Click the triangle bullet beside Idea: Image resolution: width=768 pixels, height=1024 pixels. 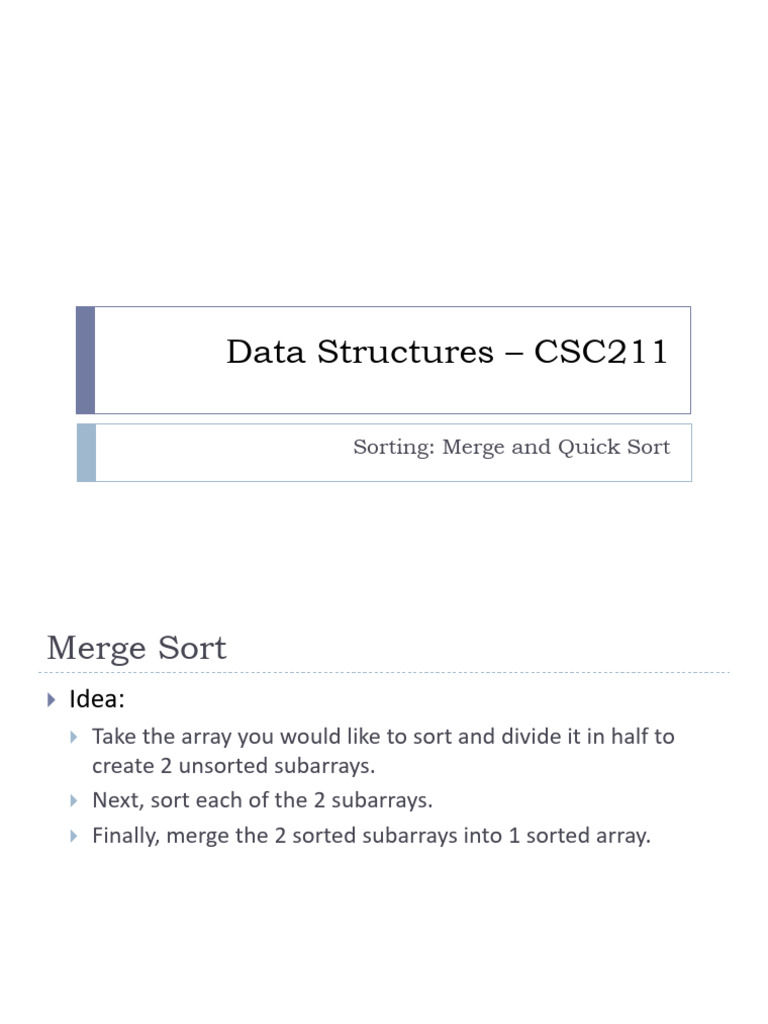click(52, 700)
